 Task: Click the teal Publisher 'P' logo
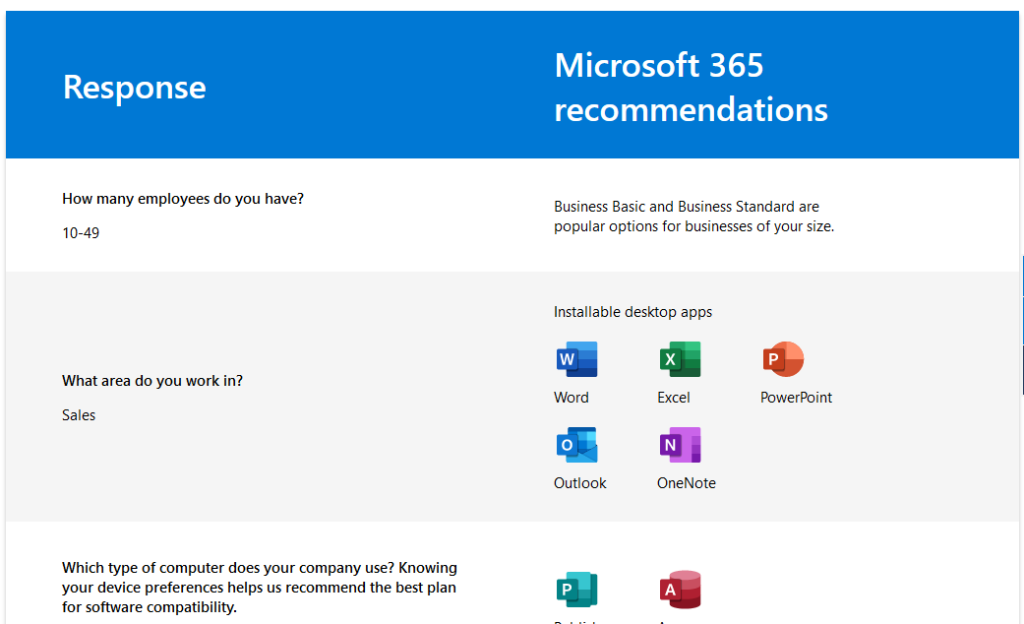577,590
